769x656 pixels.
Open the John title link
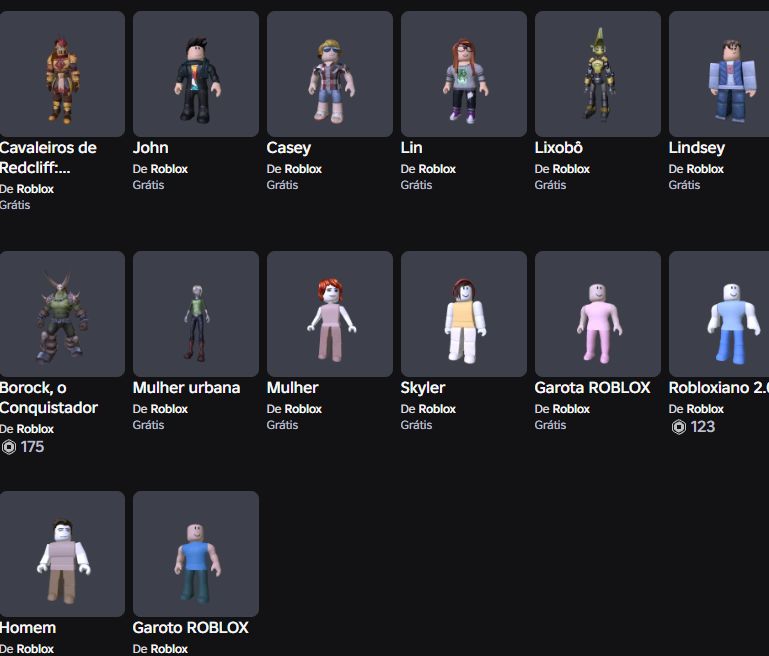coord(151,148)
